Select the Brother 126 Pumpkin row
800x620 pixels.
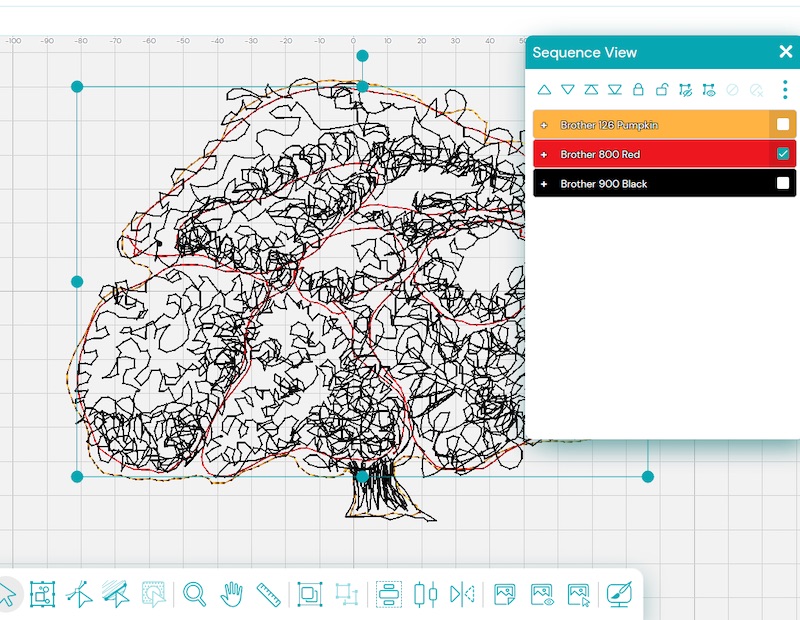664,125
